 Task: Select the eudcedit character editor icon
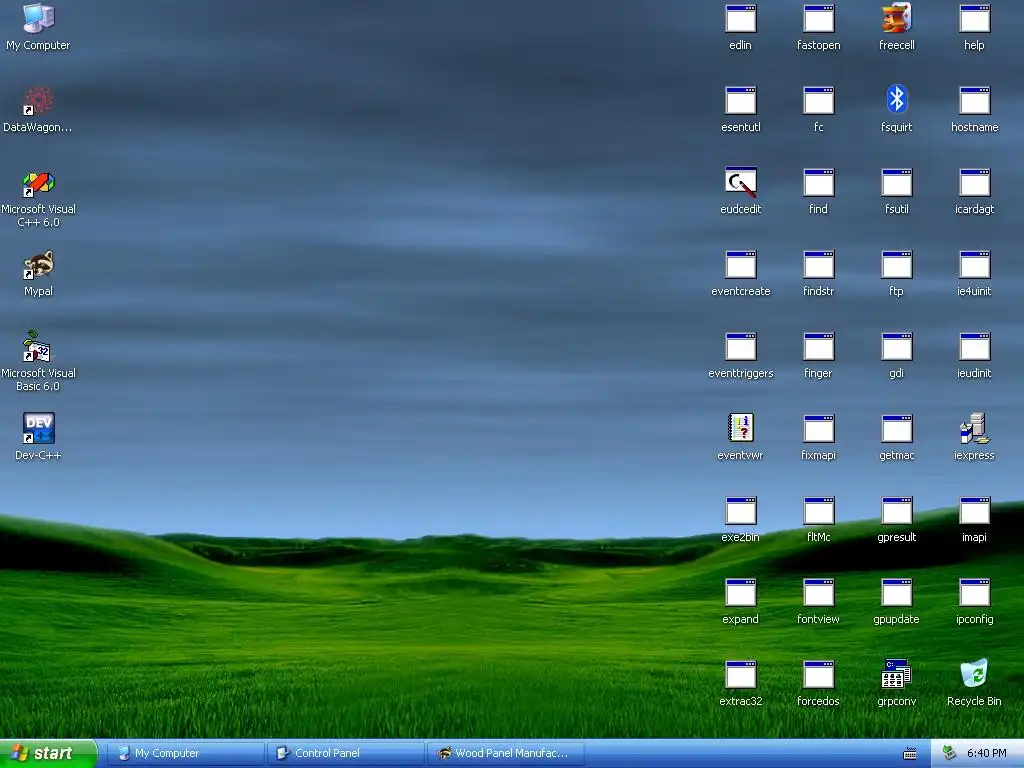[x=741, y=183]
